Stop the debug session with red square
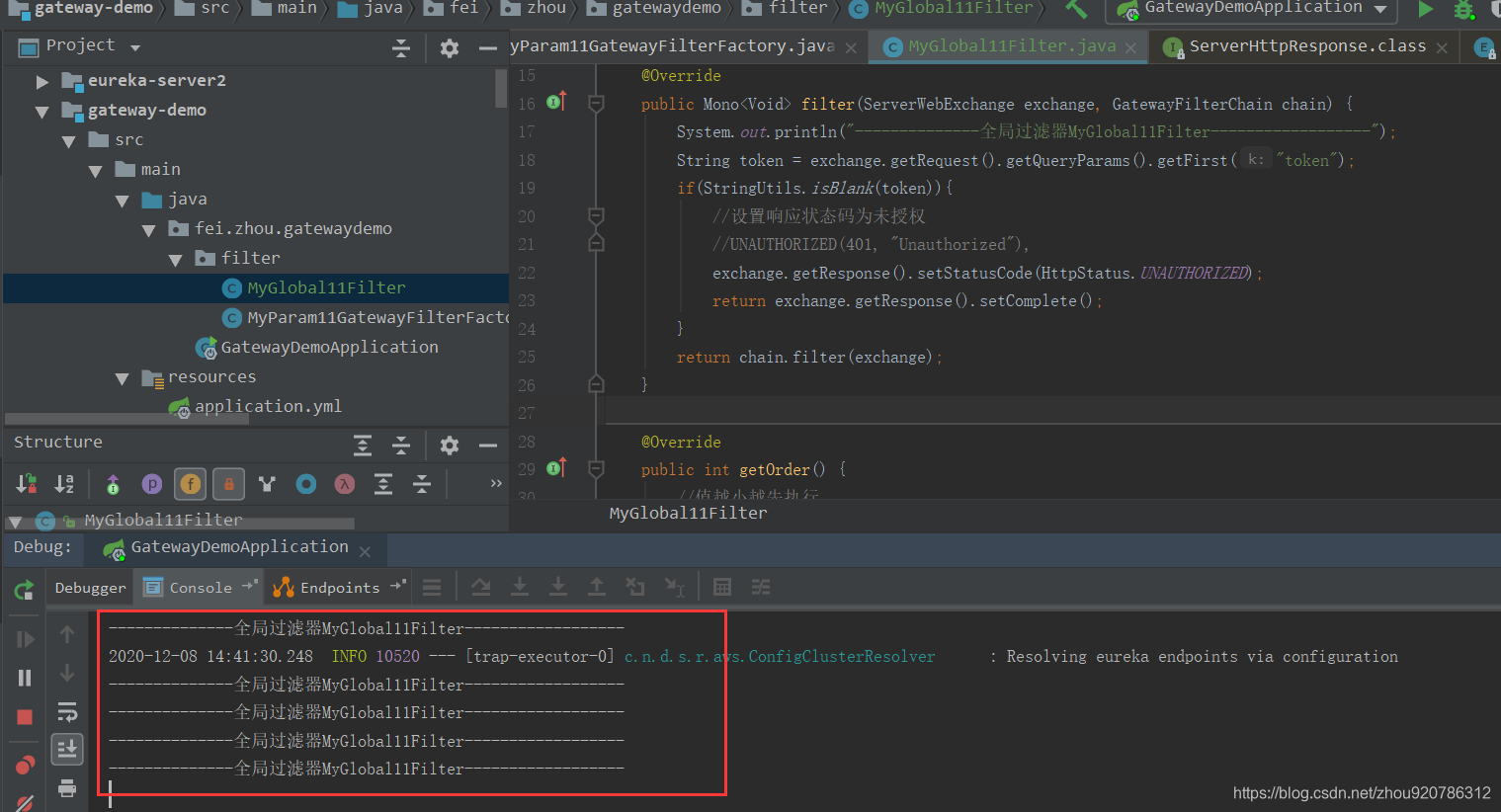 click(x=25, y=716)
